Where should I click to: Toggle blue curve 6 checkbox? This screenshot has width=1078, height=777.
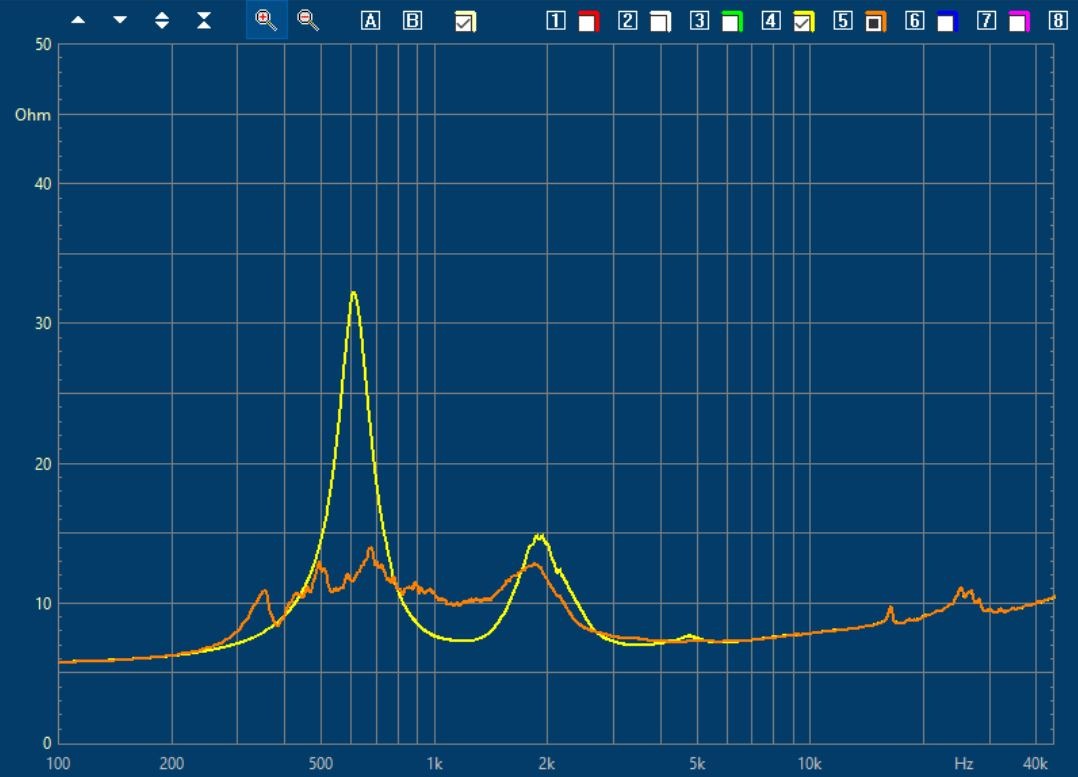(947, 22)
